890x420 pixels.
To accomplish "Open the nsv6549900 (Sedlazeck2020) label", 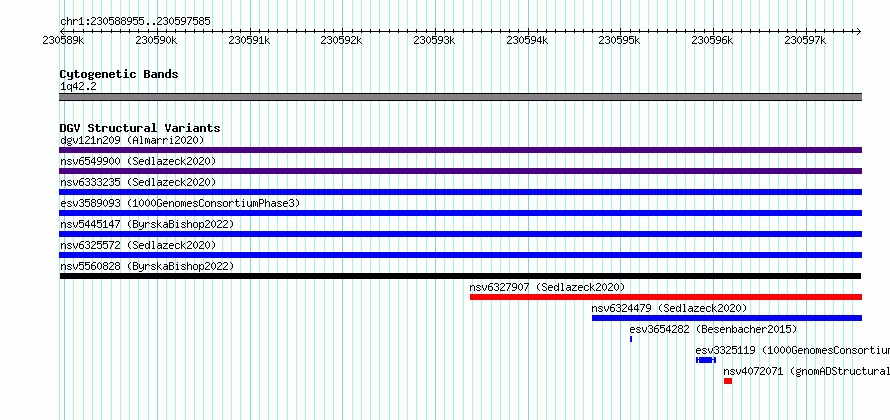I will click(138, 161).
